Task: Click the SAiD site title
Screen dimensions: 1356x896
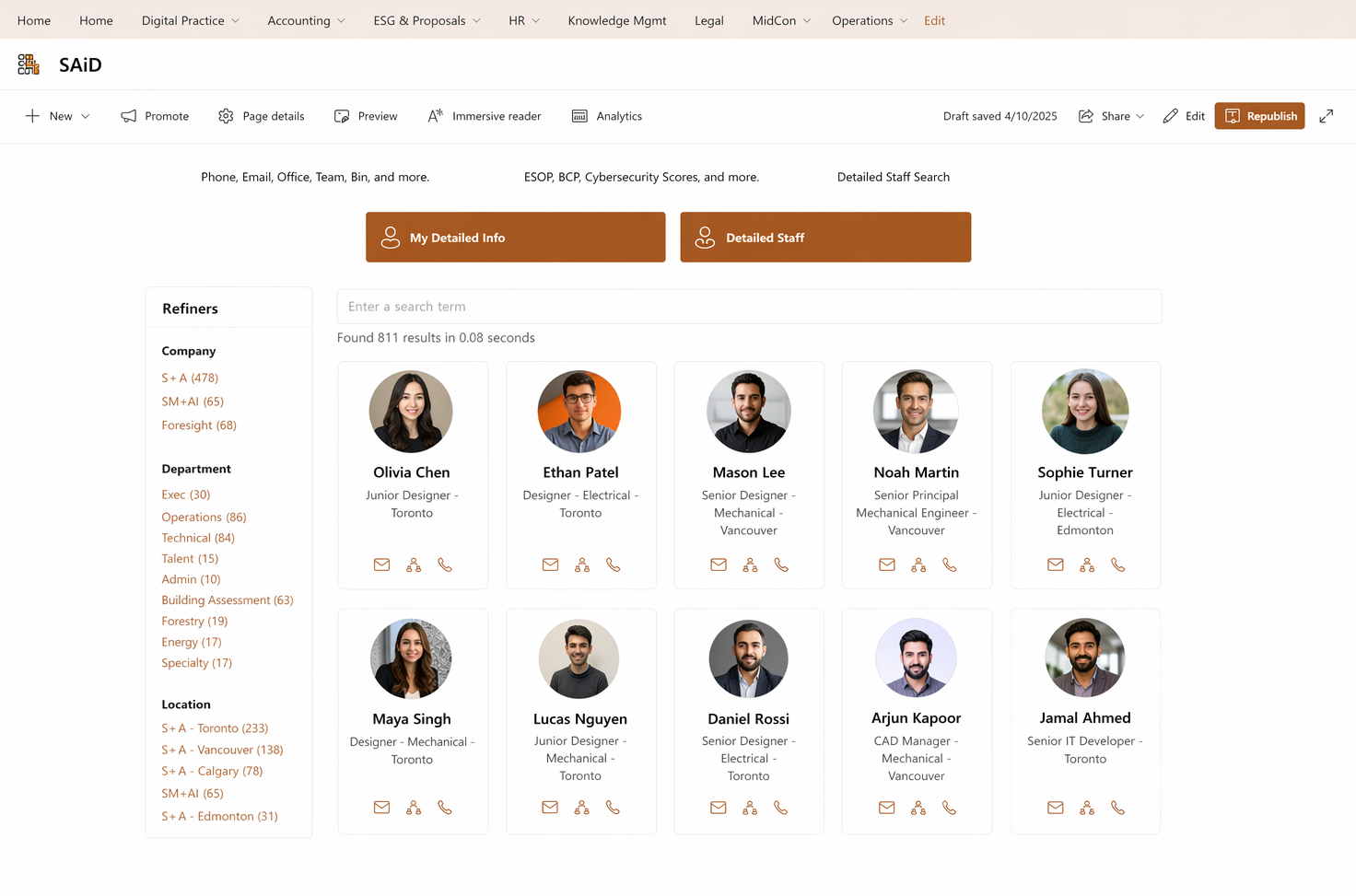Action: click(80, 64)
